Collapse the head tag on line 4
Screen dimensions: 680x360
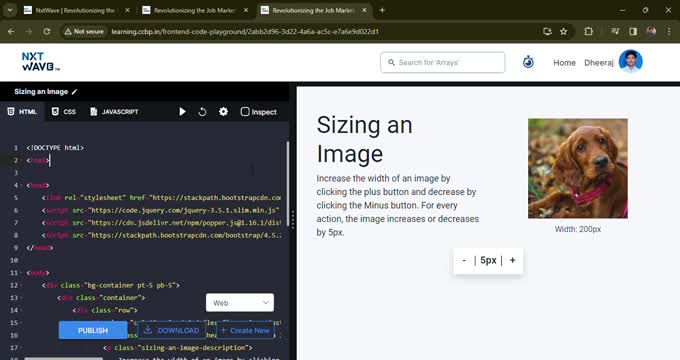tap(21, 186)
